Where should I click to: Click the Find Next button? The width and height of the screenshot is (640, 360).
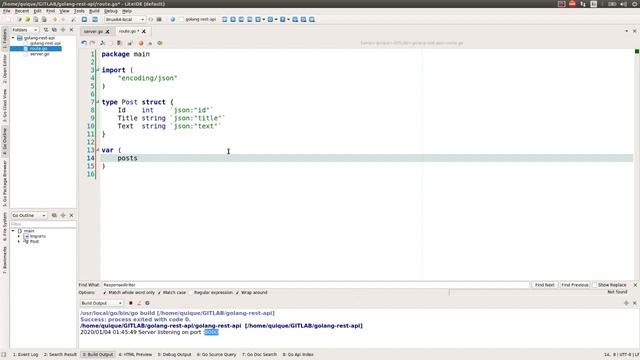point(544,285)
